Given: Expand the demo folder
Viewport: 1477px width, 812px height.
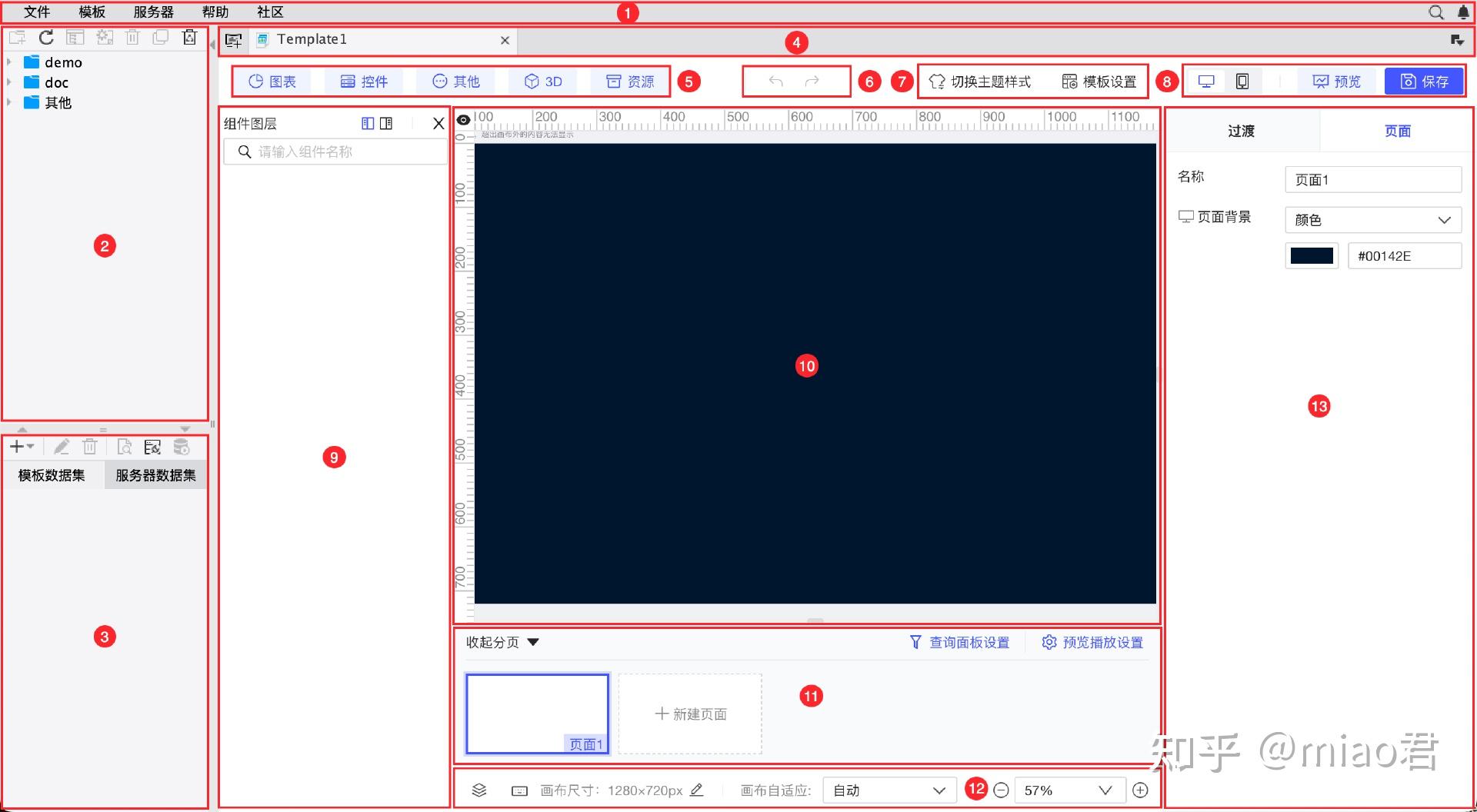Looking at the screenshot, I should tap(10, 62).
